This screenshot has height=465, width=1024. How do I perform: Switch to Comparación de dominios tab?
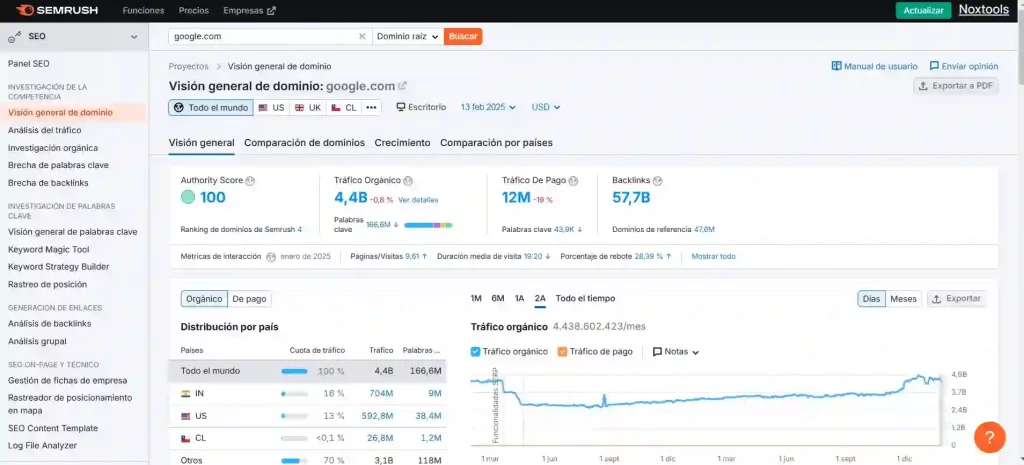(304, 143)
